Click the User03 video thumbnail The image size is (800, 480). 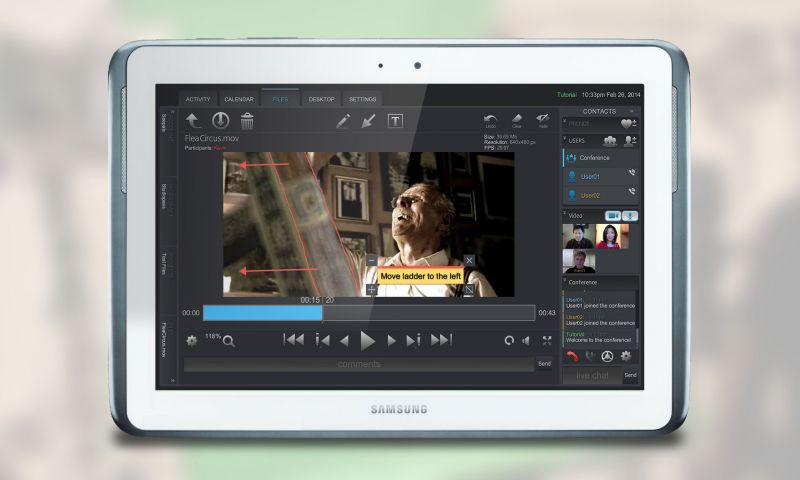coord(579,262)
